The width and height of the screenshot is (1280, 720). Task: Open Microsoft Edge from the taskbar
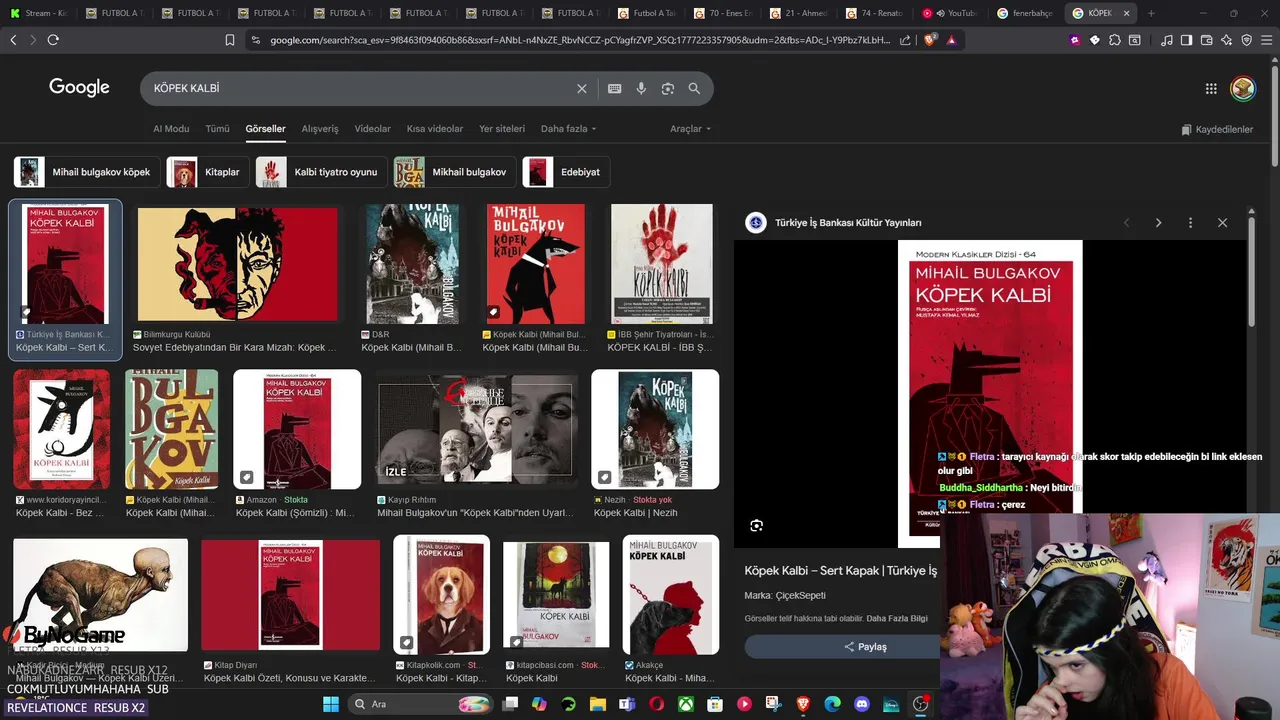click(833, 704)
